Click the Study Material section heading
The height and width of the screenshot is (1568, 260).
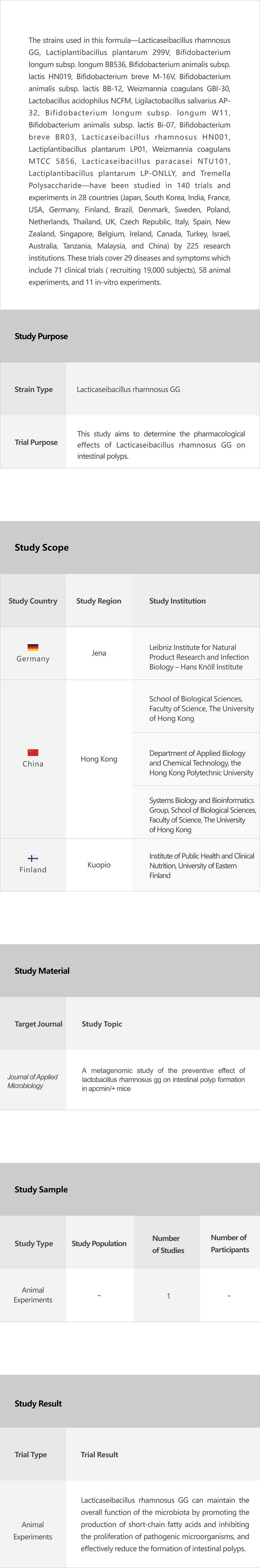tap(42, 970)
